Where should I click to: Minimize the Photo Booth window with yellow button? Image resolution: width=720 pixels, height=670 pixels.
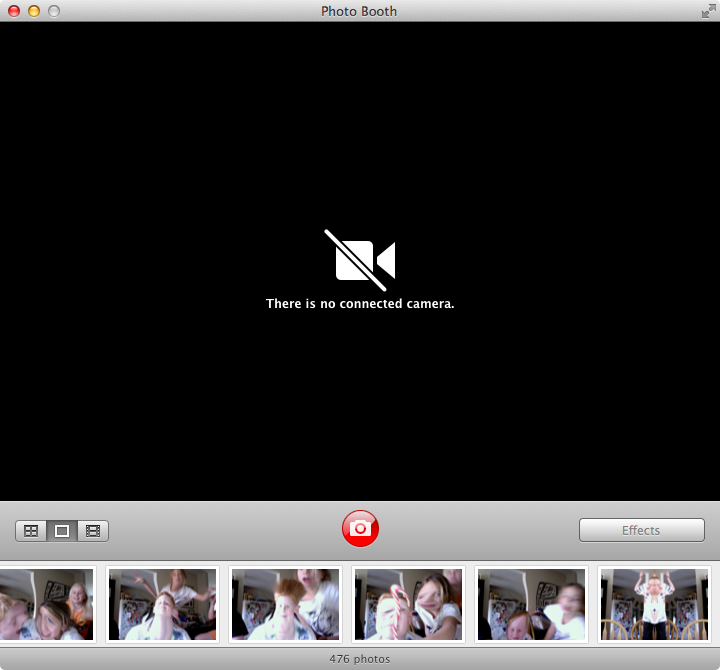34,11
